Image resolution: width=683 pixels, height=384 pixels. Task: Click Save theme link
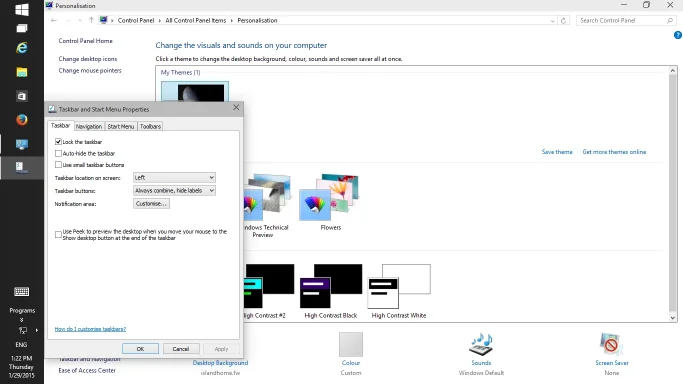point(557,152)
